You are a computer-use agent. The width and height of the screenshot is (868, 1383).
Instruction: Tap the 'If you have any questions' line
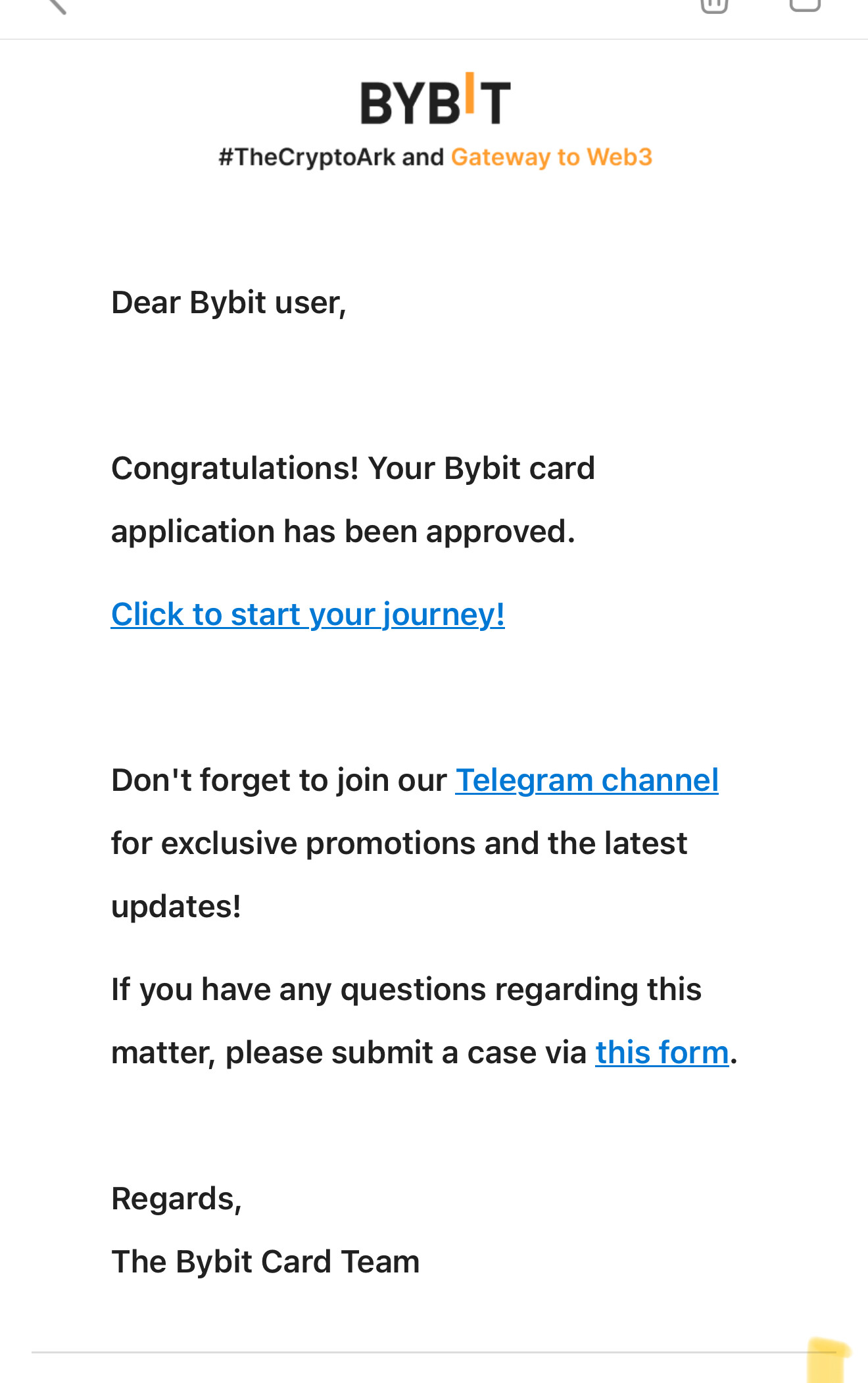406,990
